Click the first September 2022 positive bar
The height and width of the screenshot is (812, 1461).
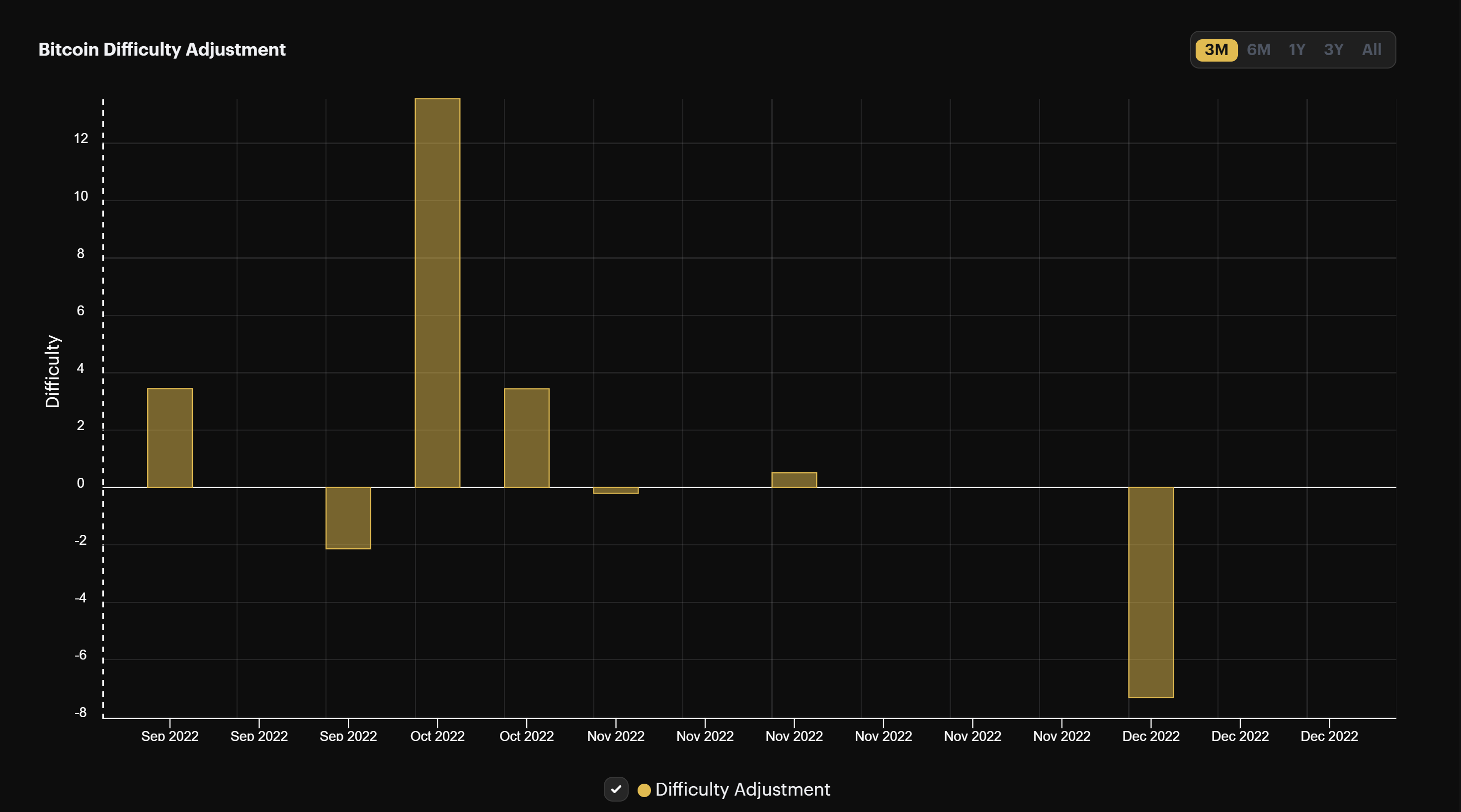tap(169, 438)
